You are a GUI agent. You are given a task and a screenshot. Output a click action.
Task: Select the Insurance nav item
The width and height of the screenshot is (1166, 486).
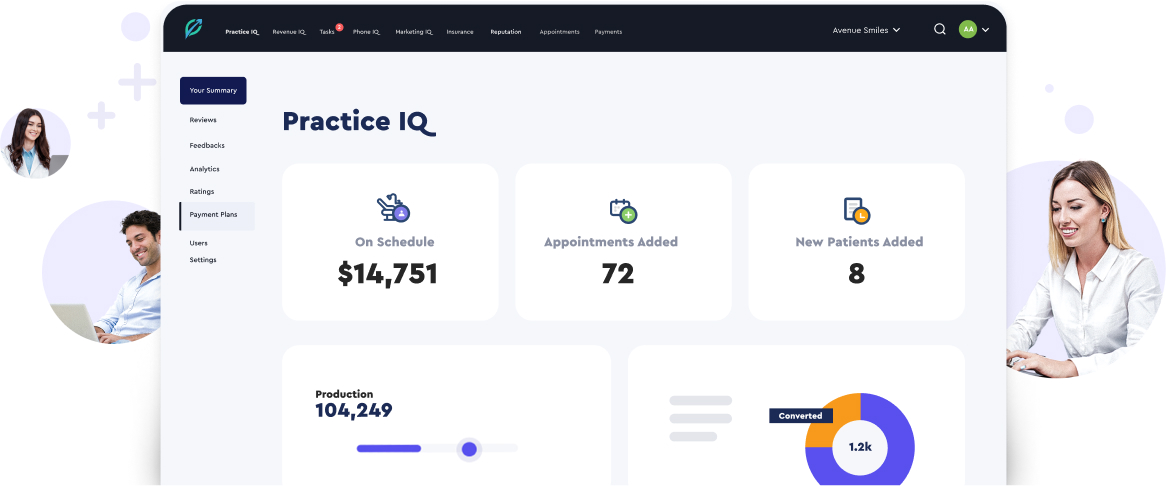[460, 32]
